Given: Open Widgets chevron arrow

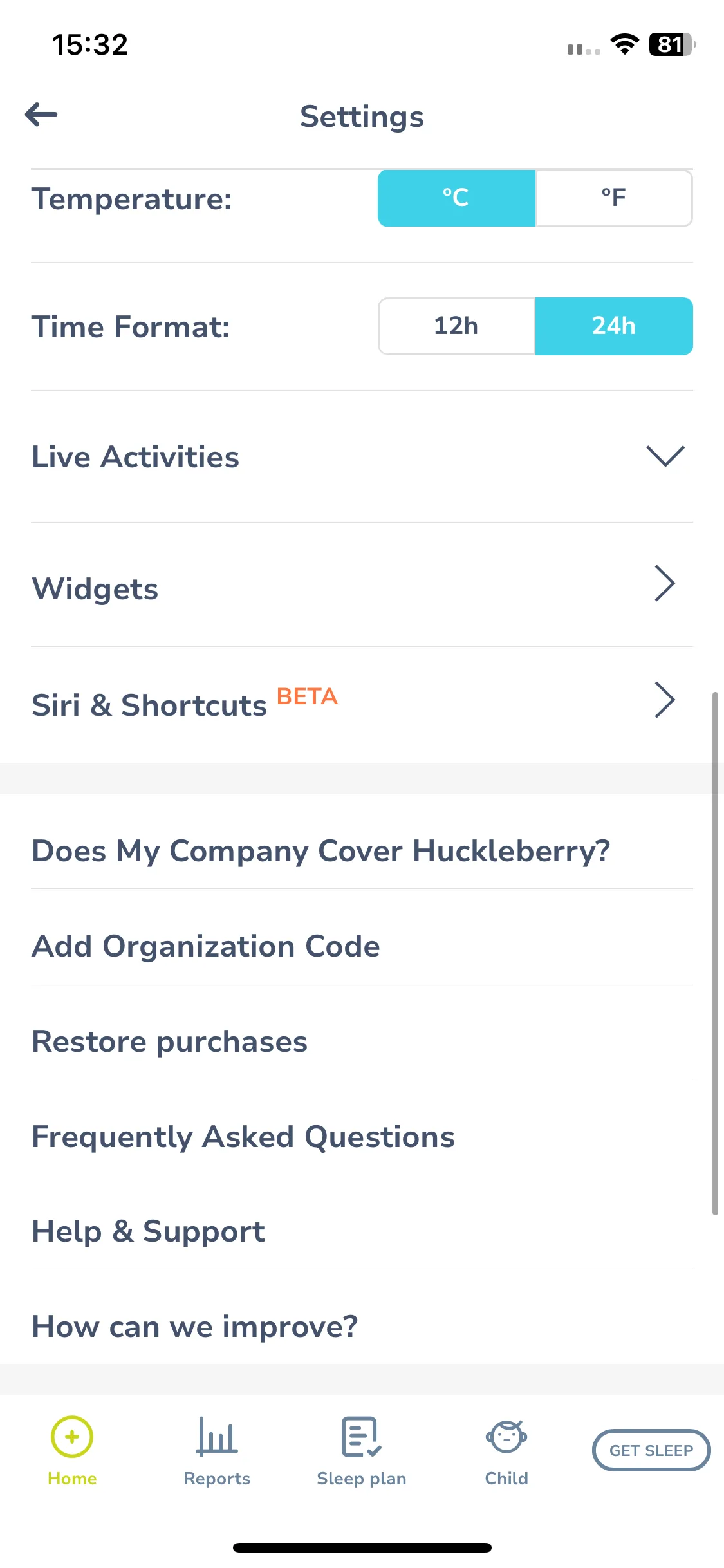Looking at the screenshot, I should 665,583.
